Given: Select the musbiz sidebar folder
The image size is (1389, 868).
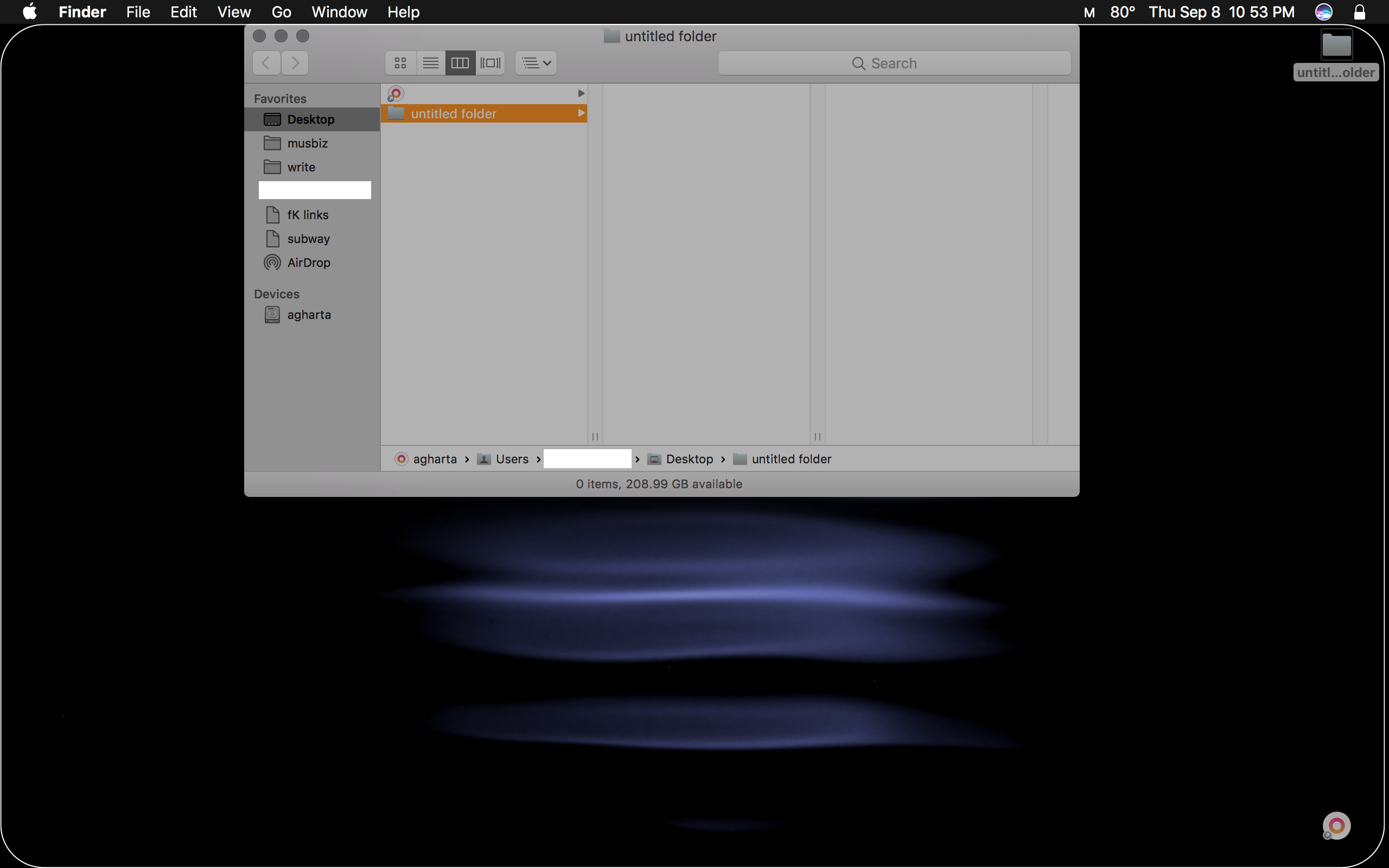Looking at the screenshot, I should click(306, 143).
